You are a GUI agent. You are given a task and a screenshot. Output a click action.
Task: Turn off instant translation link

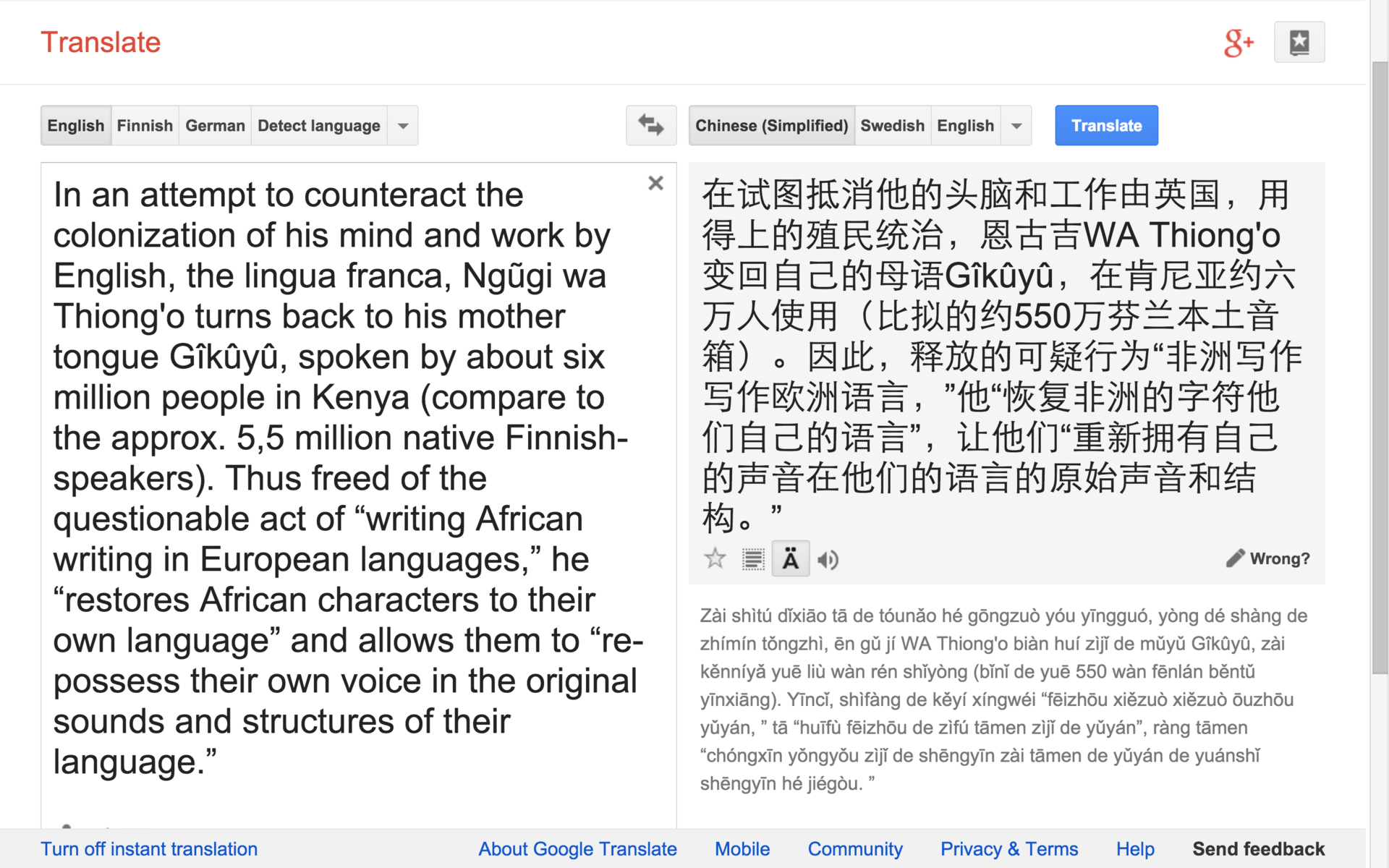(149, 848)
